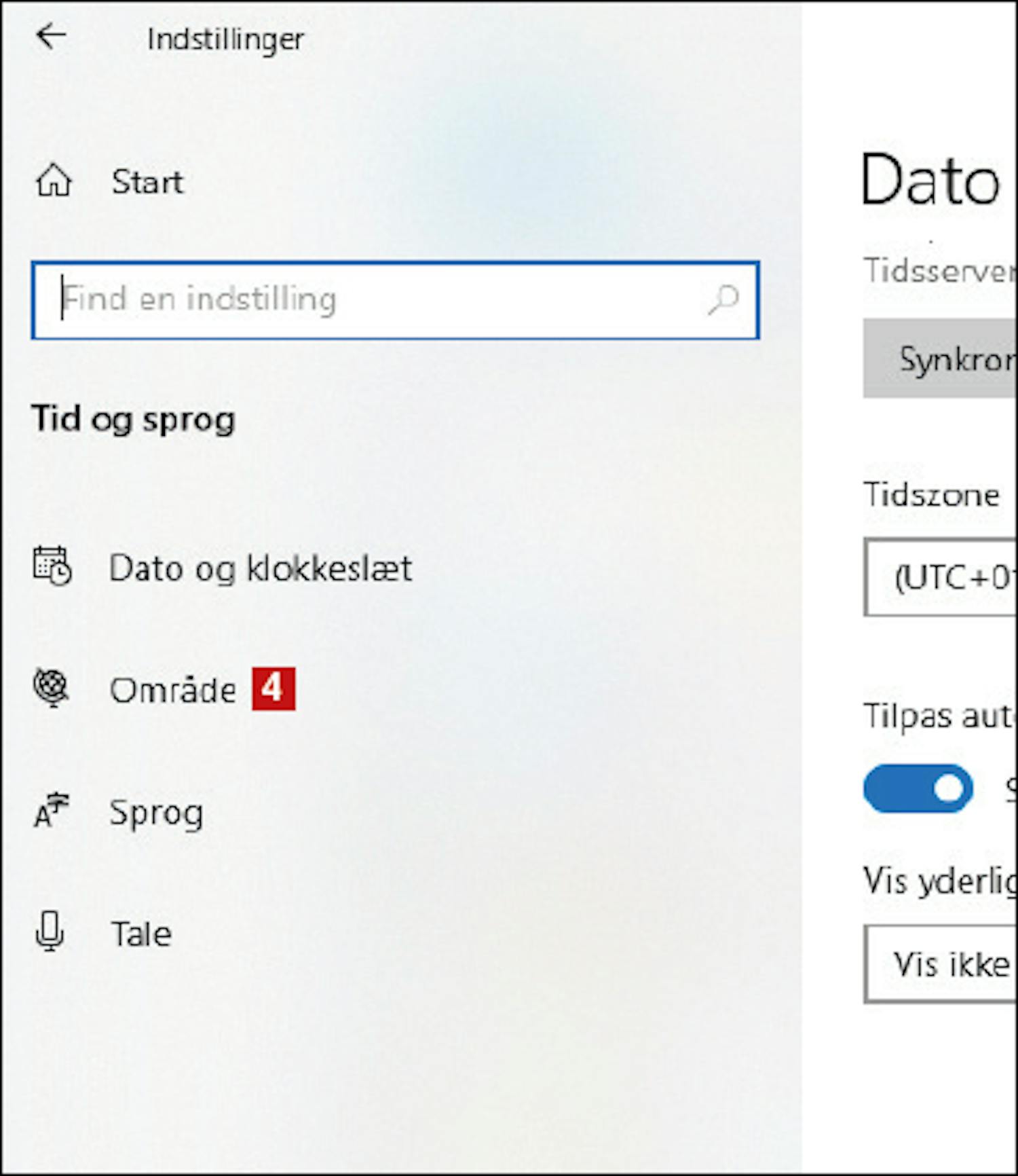Click the Tale microphone icon
The width and height of the screenshot is (1018, 1176).
tap(50, 932)
